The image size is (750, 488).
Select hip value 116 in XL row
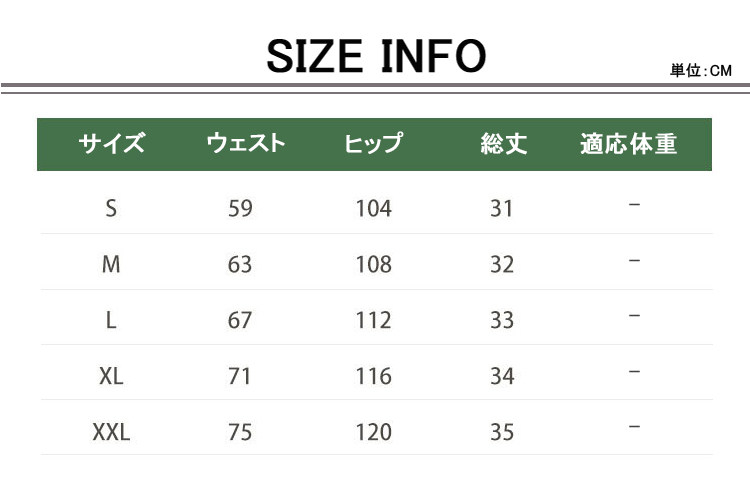coord(373,376)
